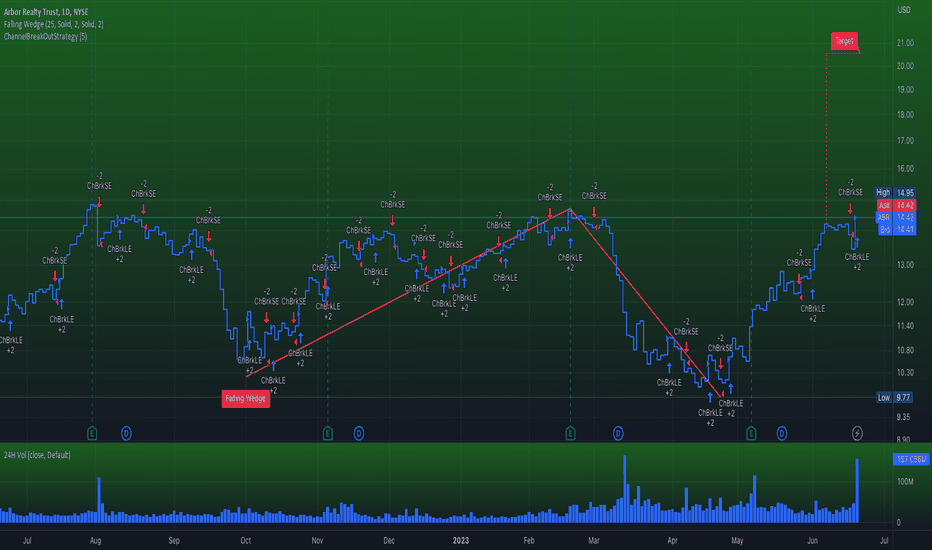Click 21.00 on the price axis
The image size is (932, 550).
tap(905, 43)
